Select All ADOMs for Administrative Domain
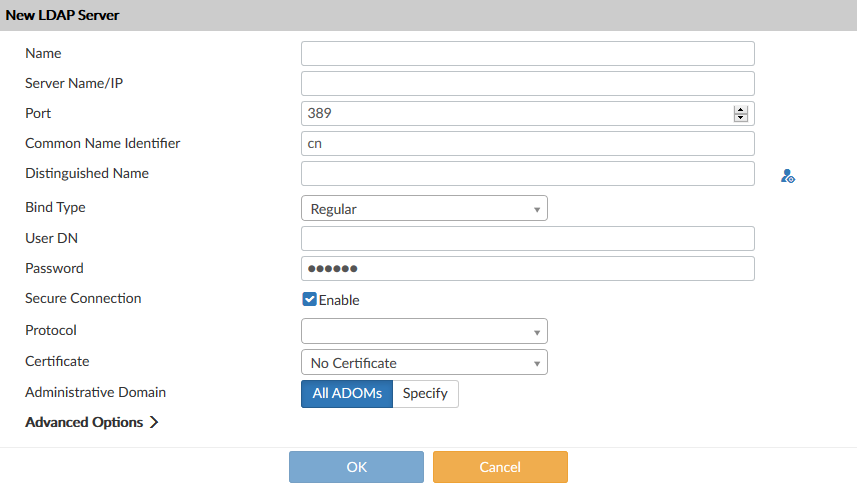The height and width of the screenshot is (483, 857). tap(347, 393)
